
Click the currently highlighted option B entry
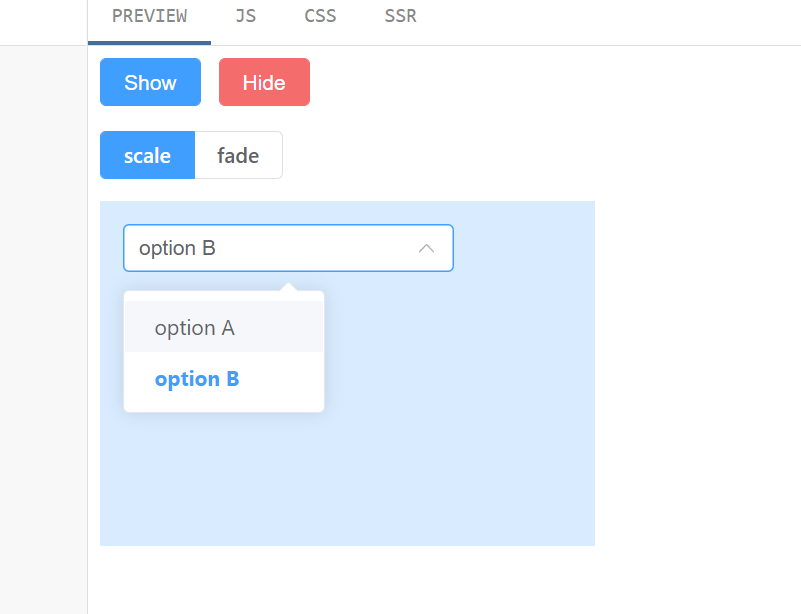pos(196,379)
